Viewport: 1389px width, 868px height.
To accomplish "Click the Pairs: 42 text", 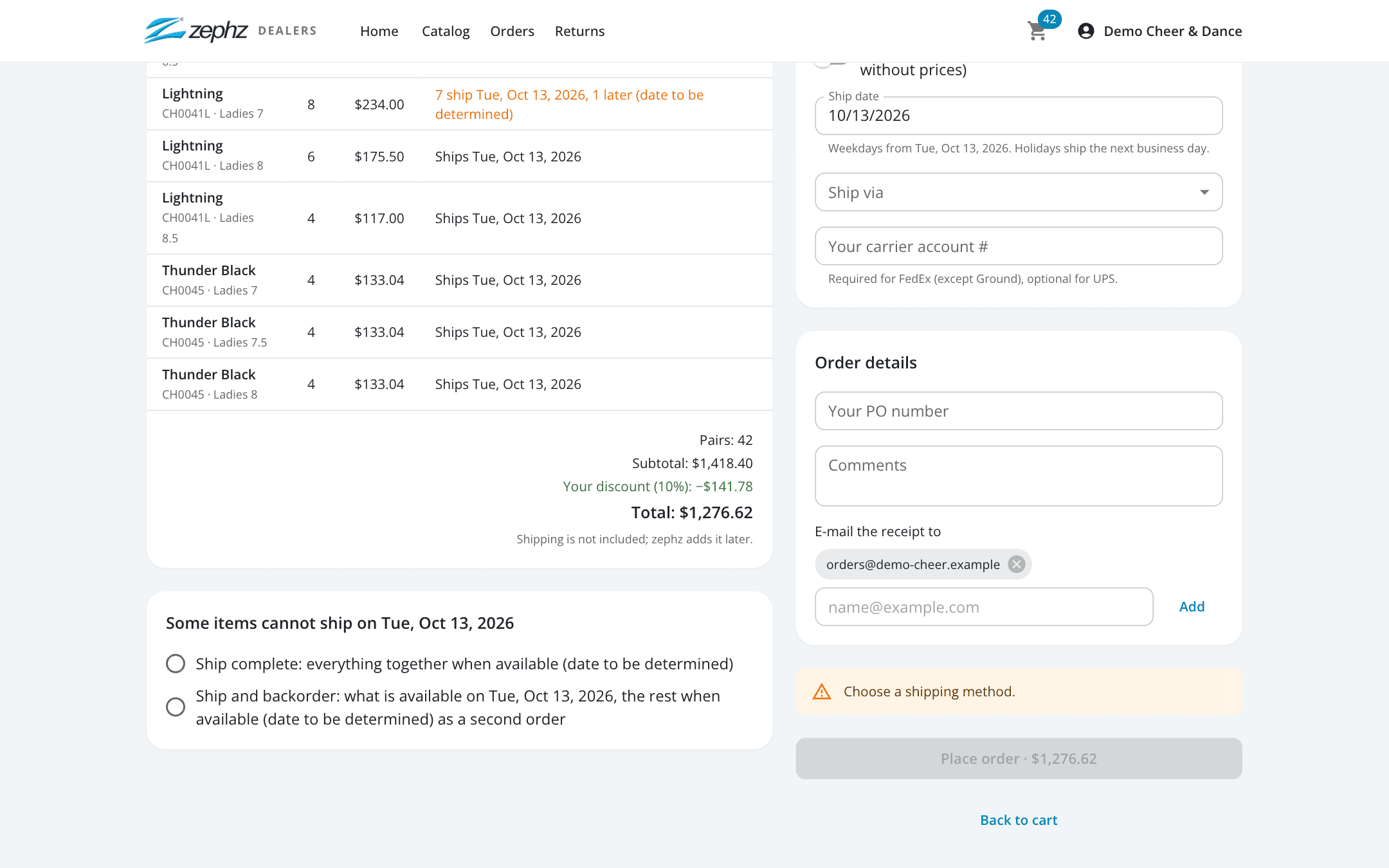I will pos(726,440).
